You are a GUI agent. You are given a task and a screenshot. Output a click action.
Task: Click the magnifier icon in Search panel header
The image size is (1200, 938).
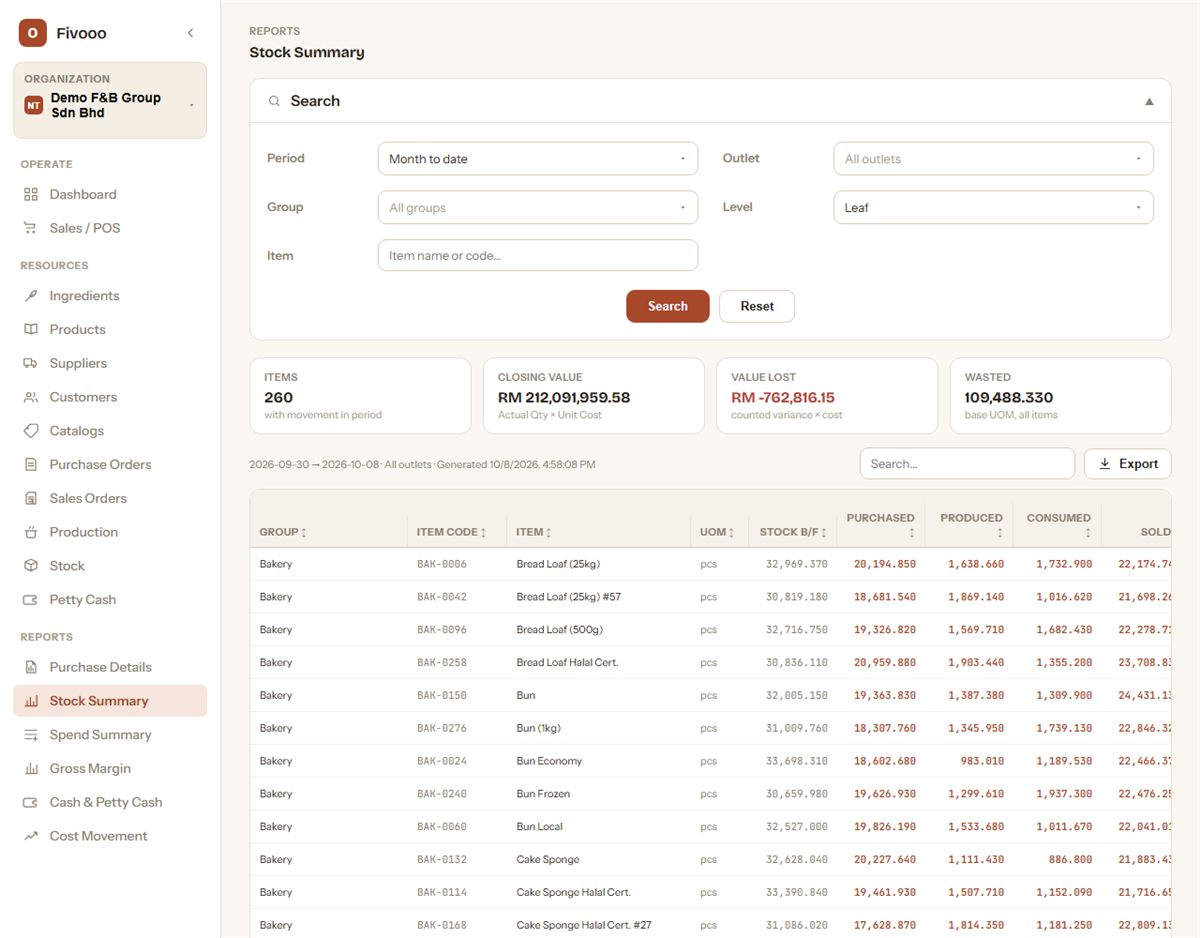point(274,101)
